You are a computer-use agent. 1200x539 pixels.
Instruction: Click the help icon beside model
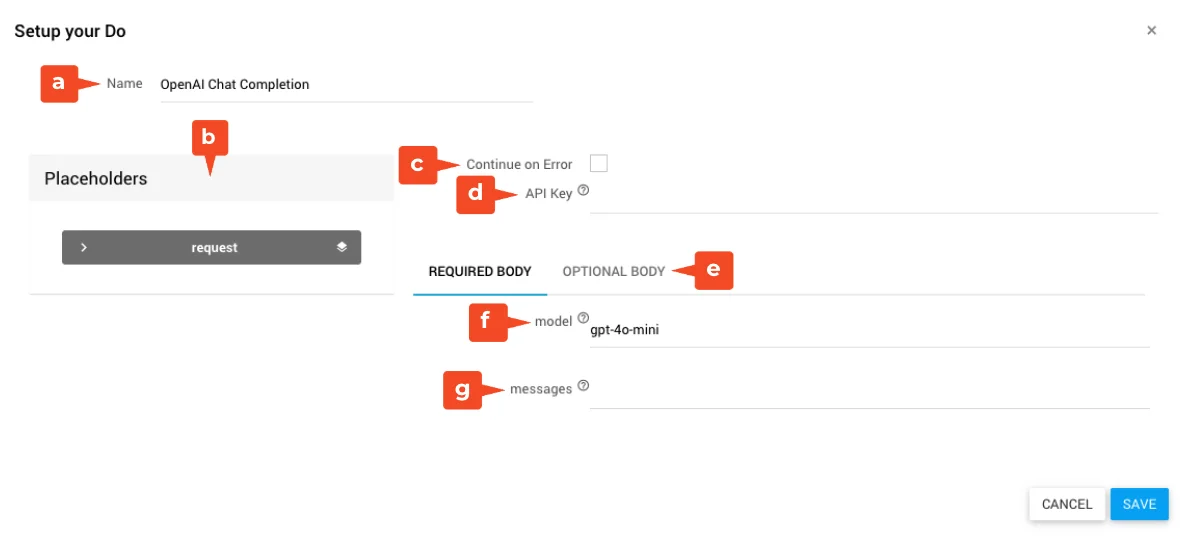(583, 318)
